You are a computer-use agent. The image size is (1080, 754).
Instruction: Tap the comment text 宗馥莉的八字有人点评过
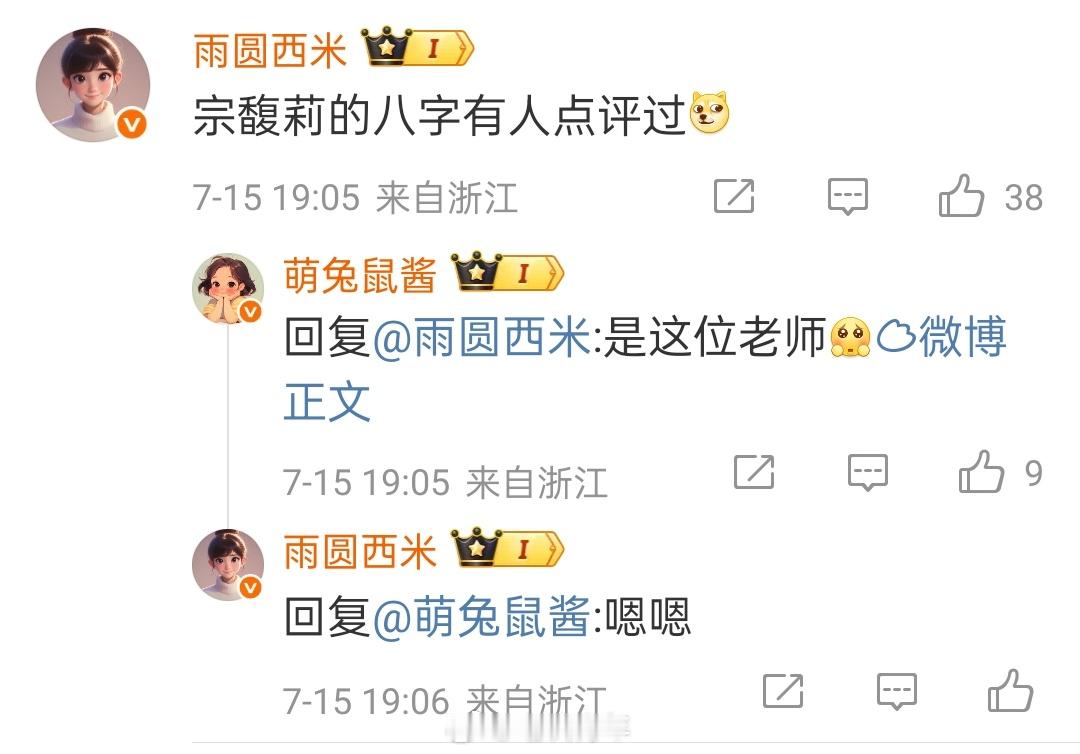coord(439,114)
